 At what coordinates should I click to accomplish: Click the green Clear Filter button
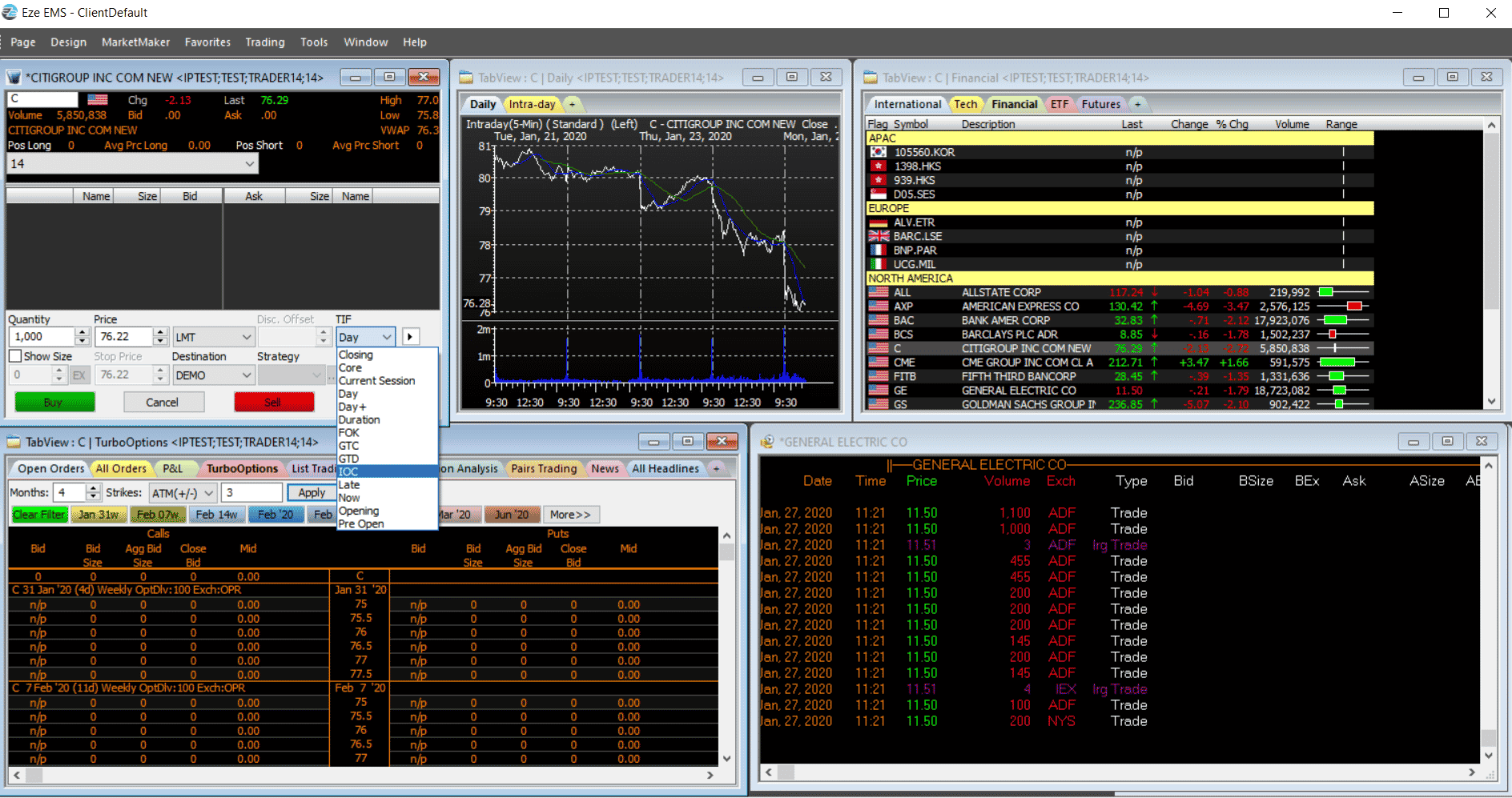(x=39, y=515)
